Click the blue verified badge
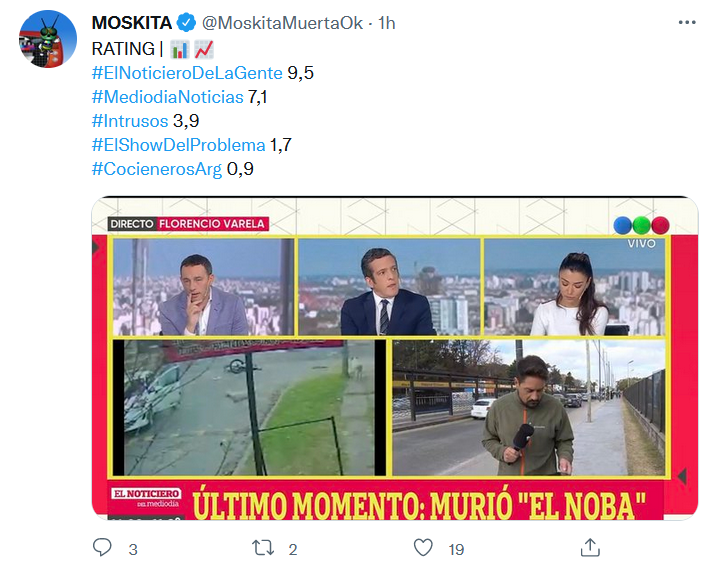 (x=186, y=23)
